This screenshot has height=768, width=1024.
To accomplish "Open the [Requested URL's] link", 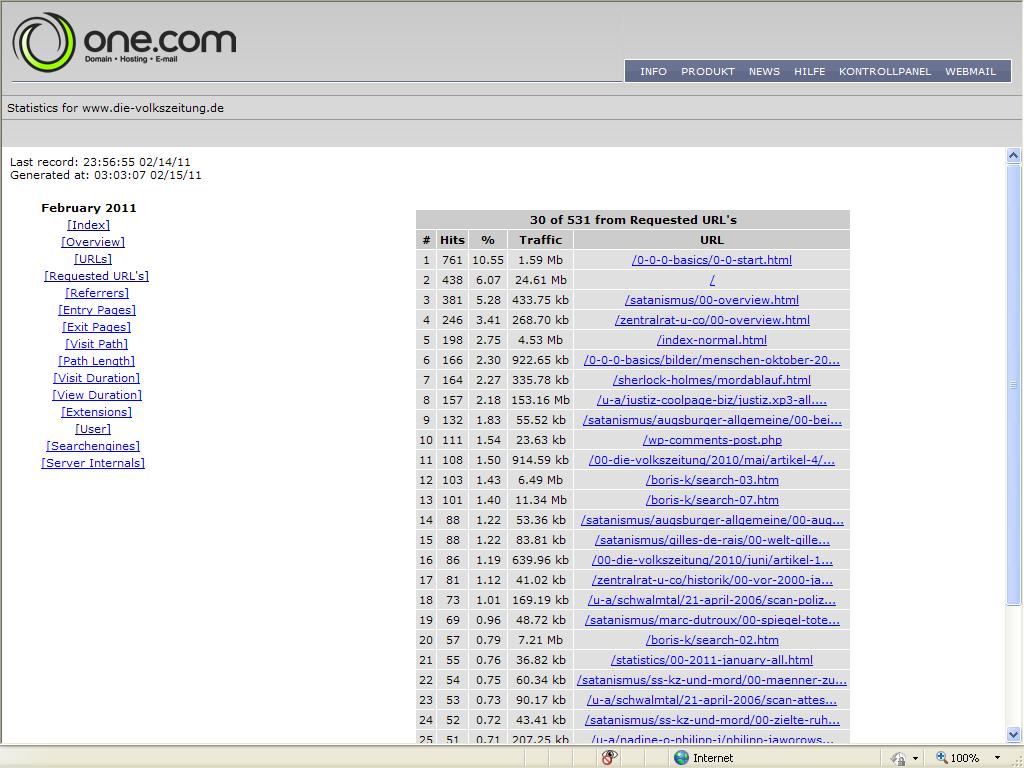I will 96,276.
